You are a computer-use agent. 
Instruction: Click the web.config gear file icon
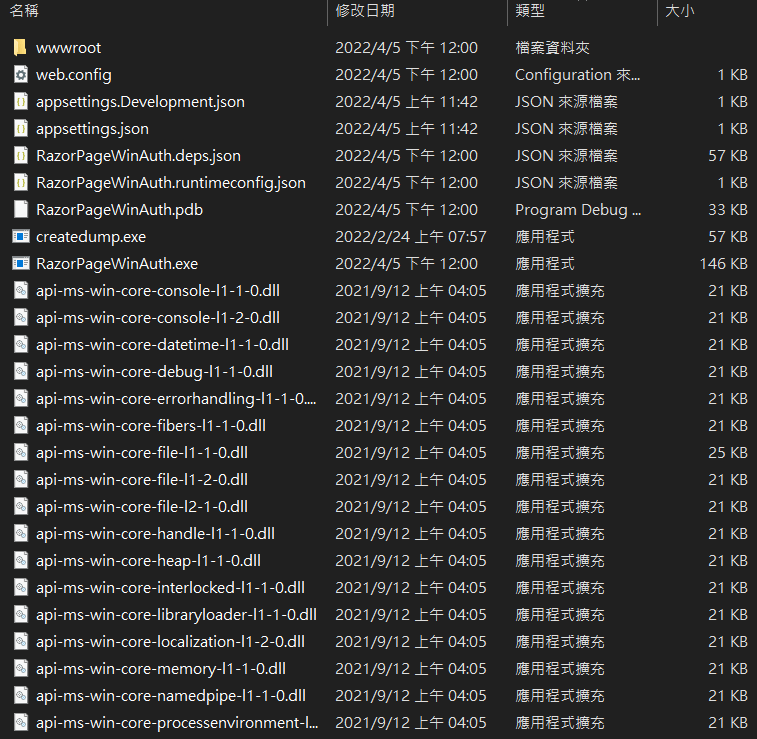(x=21, y=75)
